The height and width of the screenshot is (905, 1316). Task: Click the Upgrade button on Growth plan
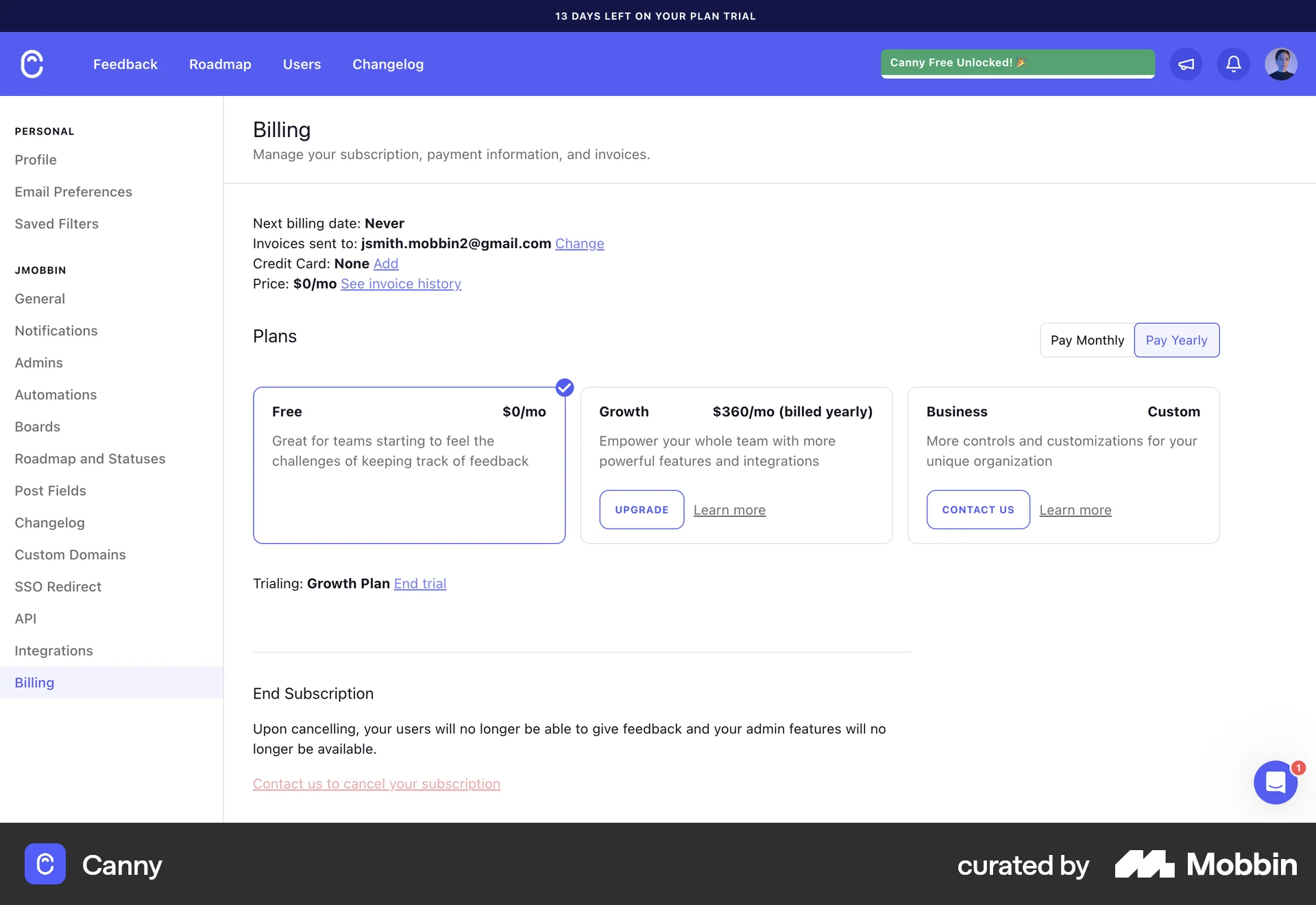(642, 509)
